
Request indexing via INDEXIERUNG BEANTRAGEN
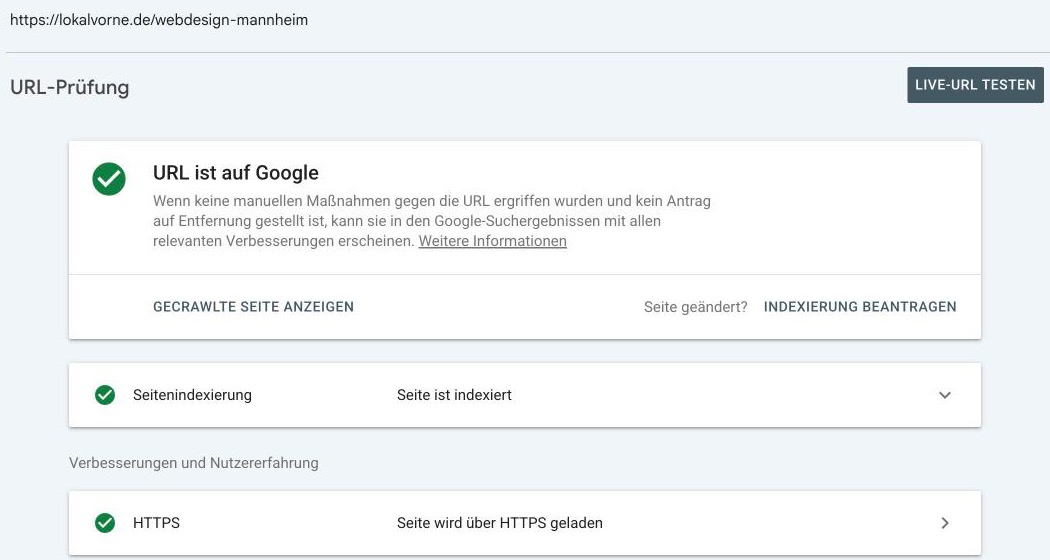(860, 307)
